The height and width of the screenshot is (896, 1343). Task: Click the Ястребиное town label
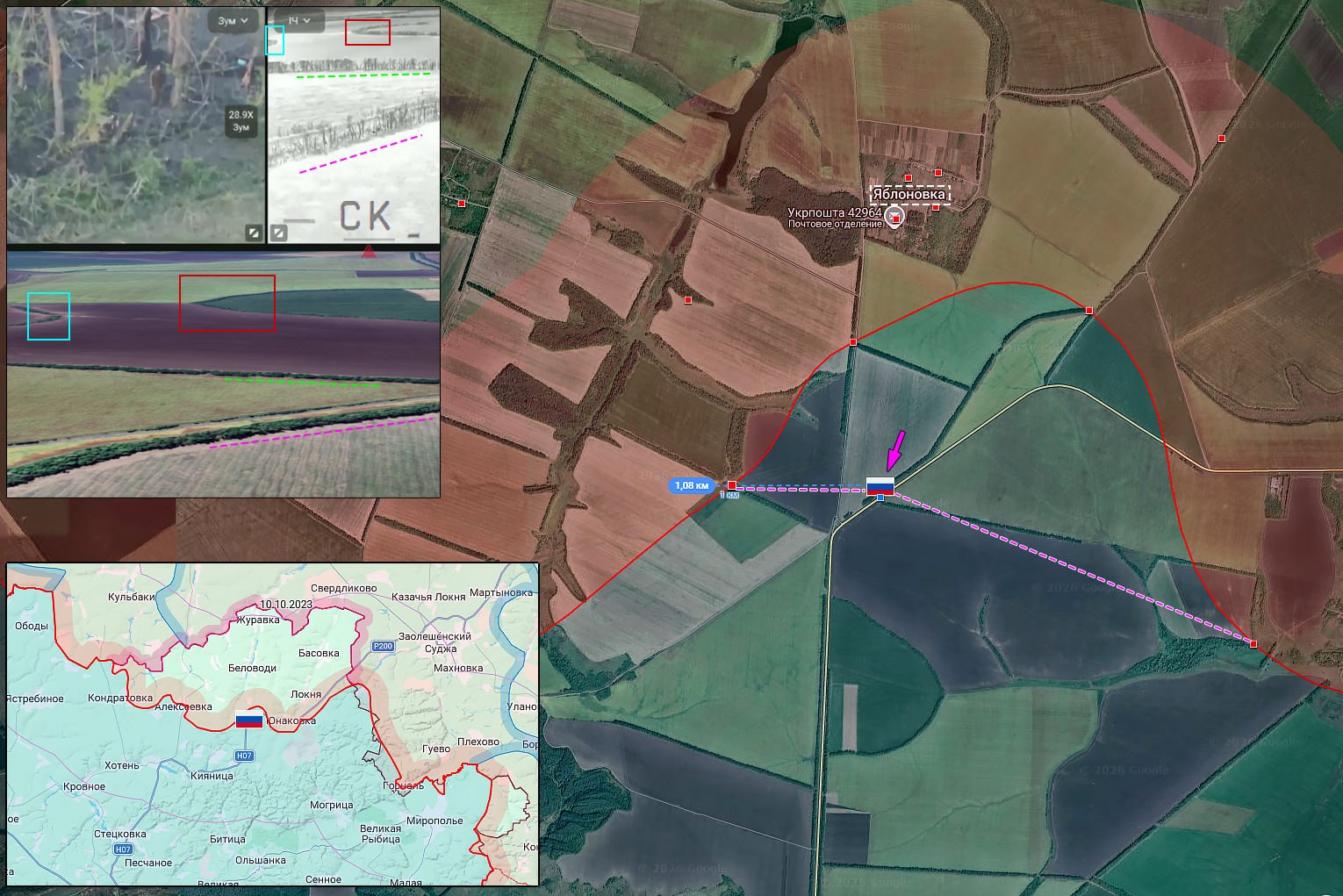pyautogui.click(x=35, y=699)
